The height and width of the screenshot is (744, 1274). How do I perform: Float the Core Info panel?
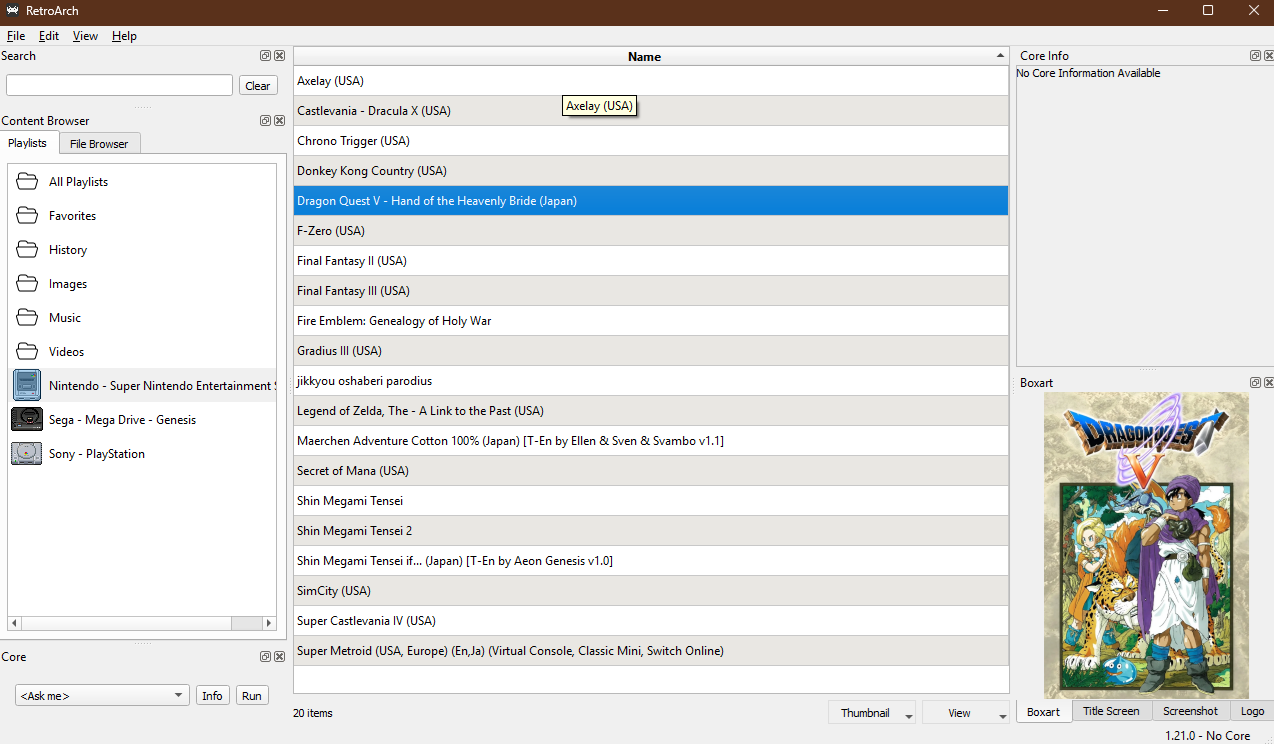point(1255,56)
